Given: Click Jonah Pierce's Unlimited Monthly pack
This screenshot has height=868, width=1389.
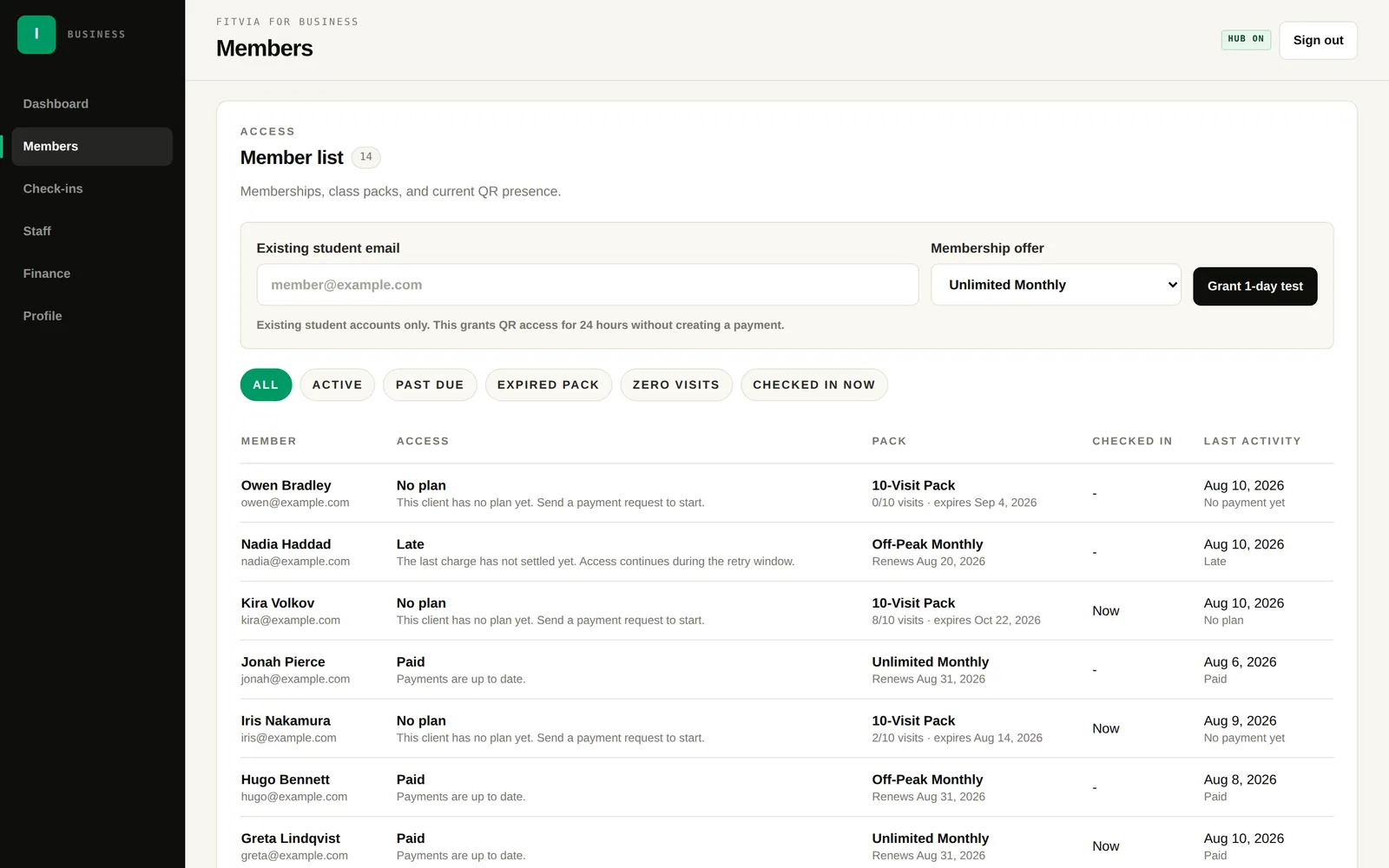Looking at the screenshot, I should click(931, 662).
